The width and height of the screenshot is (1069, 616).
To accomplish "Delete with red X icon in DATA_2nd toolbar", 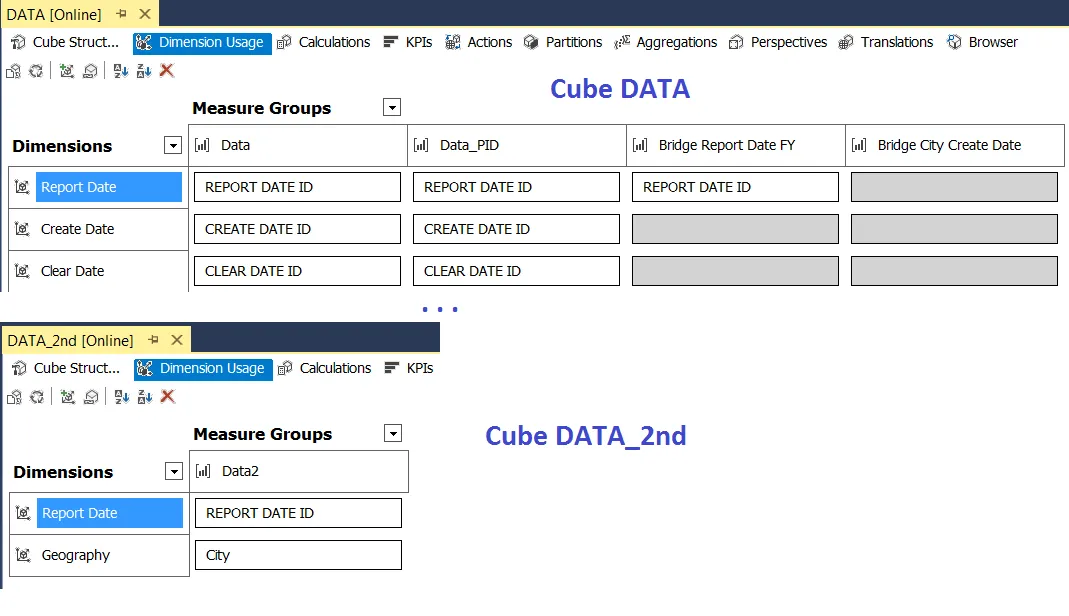I will coord(168,396).
